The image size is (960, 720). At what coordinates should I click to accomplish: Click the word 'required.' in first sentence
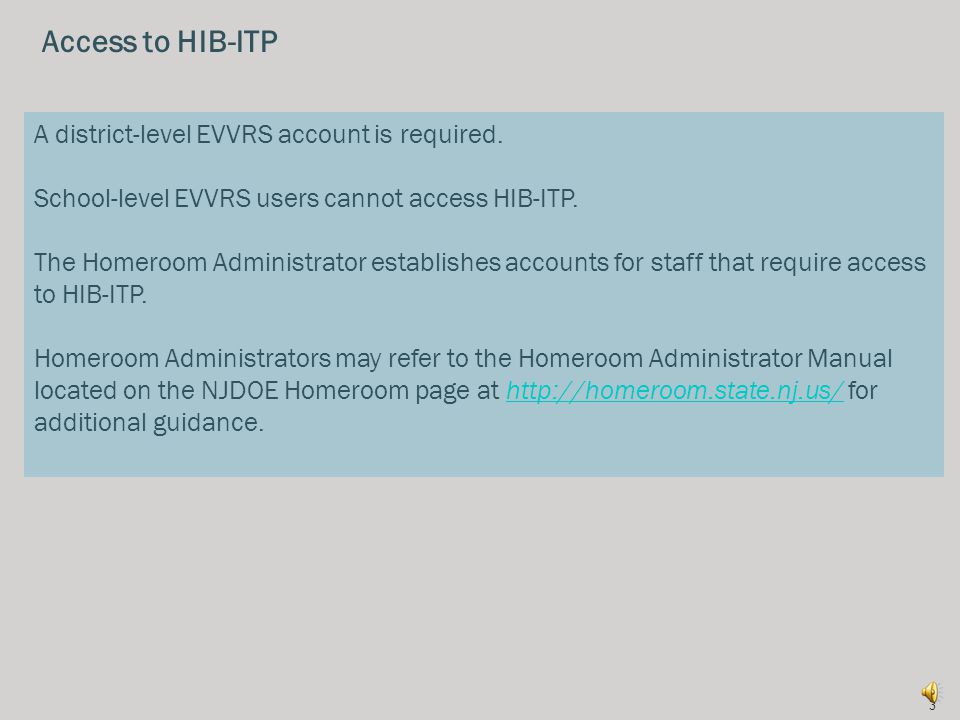[451, 135]
